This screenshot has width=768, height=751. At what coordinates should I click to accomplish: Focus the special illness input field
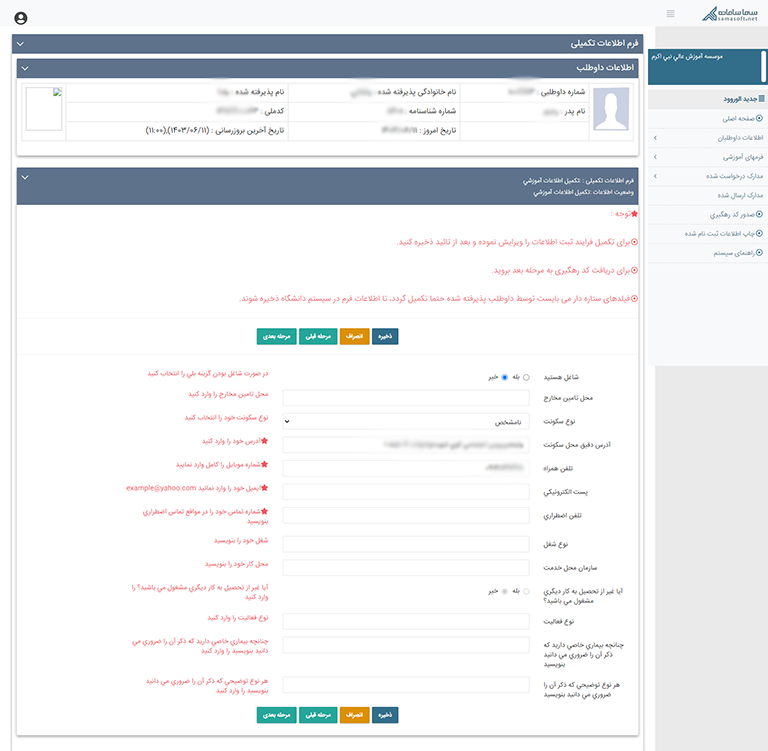tap(406, 645)
